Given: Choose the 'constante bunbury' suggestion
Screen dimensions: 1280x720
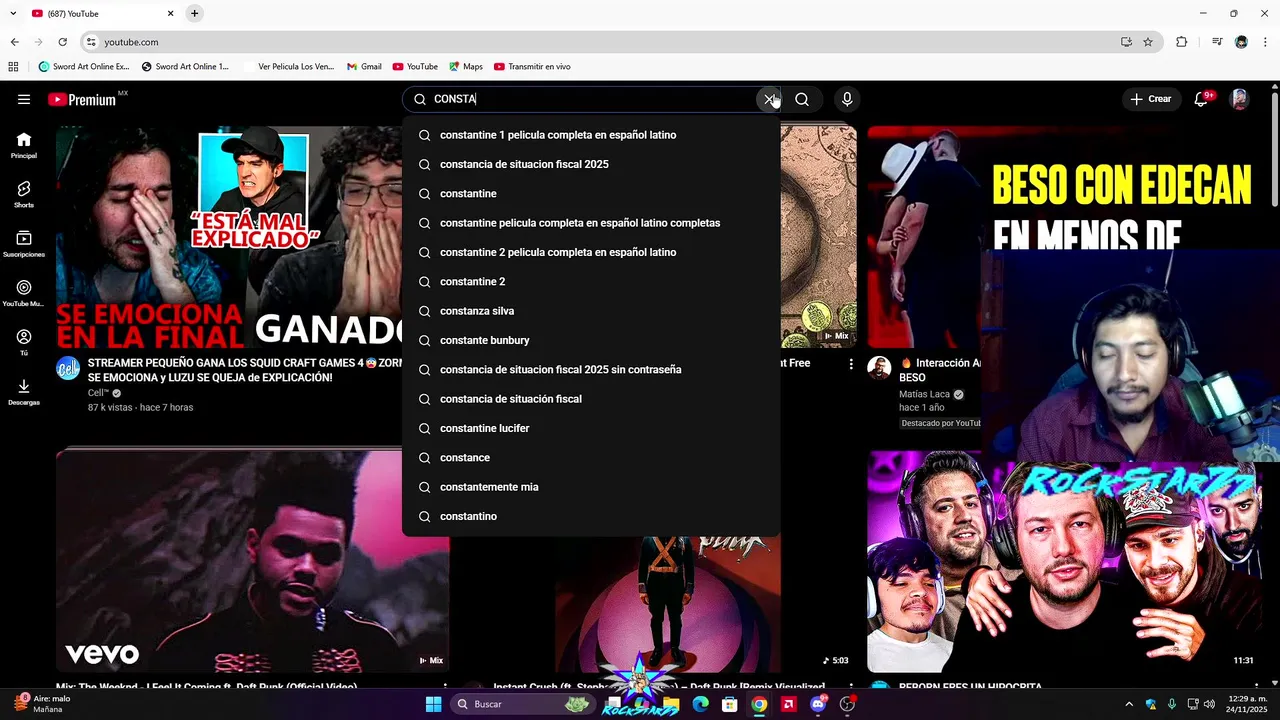Looking at the screenshot, I should coord(591,340).
